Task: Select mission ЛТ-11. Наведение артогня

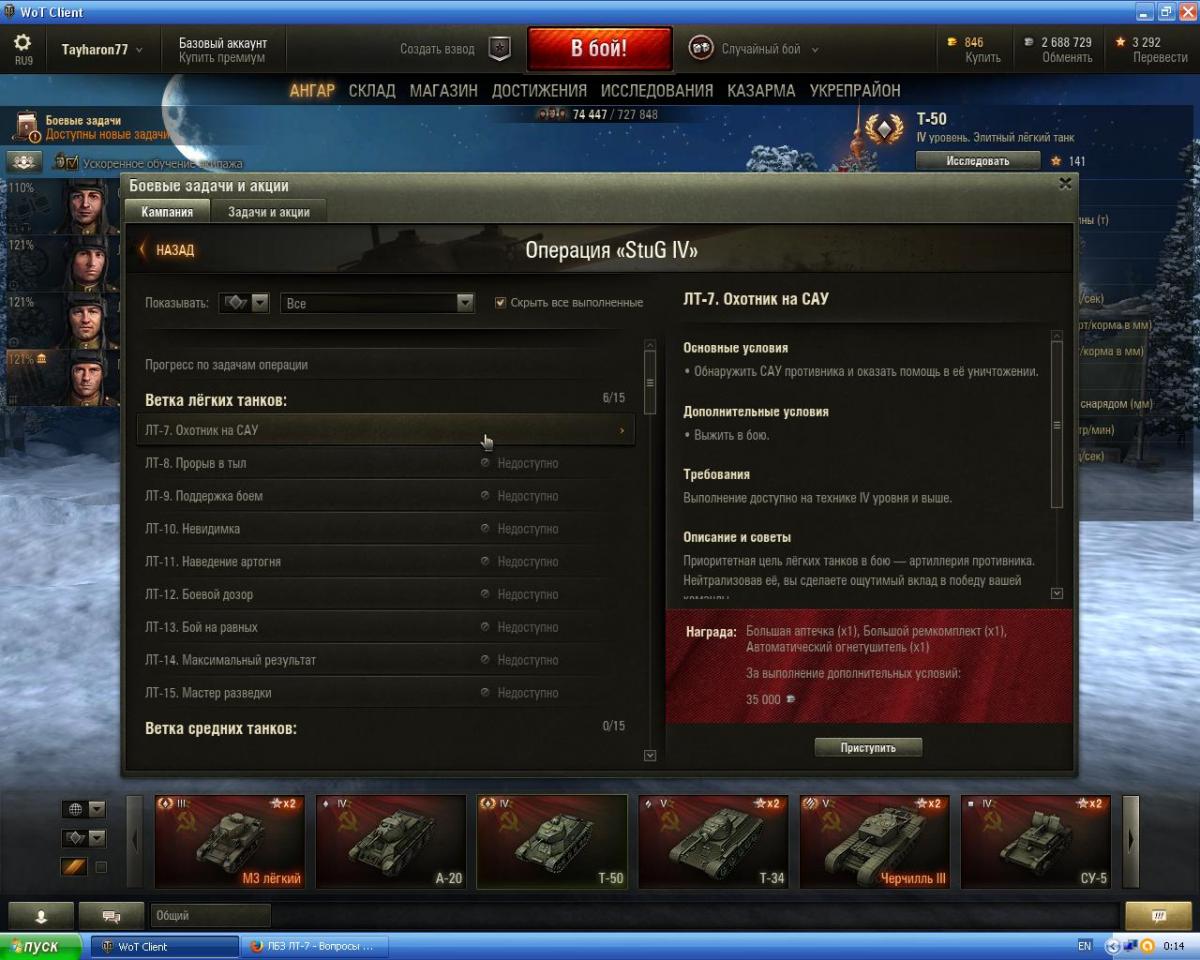Action: [385, 562]
